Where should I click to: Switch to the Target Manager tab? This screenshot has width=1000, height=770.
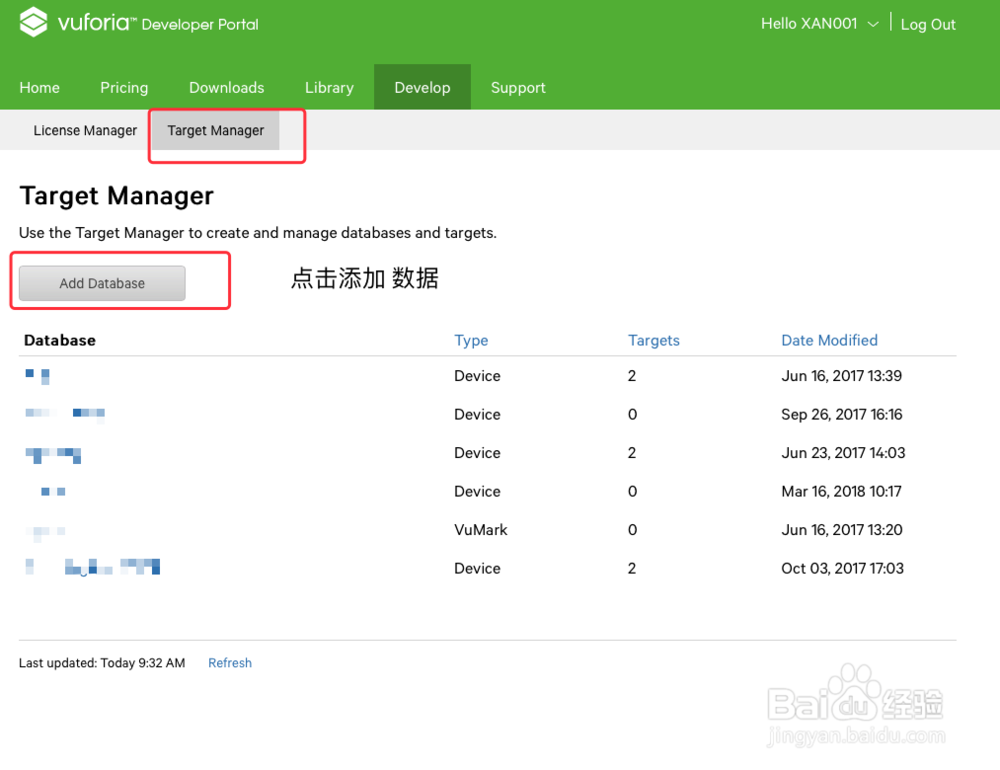click(216, 130)
